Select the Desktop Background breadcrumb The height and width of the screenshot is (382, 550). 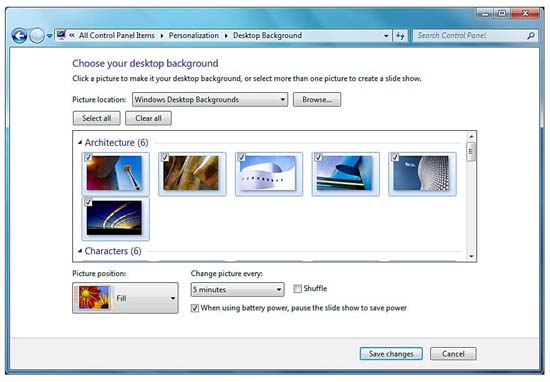click(267, 35)
